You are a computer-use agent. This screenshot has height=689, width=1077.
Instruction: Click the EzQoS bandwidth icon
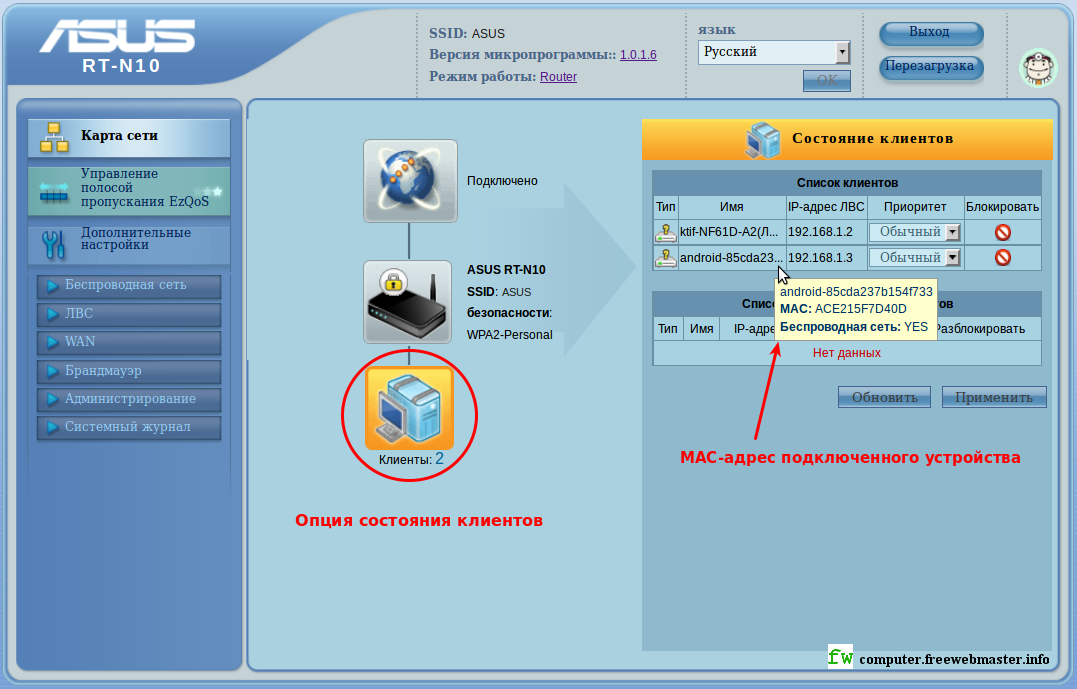pyautogui.click(x=54, y=192)
